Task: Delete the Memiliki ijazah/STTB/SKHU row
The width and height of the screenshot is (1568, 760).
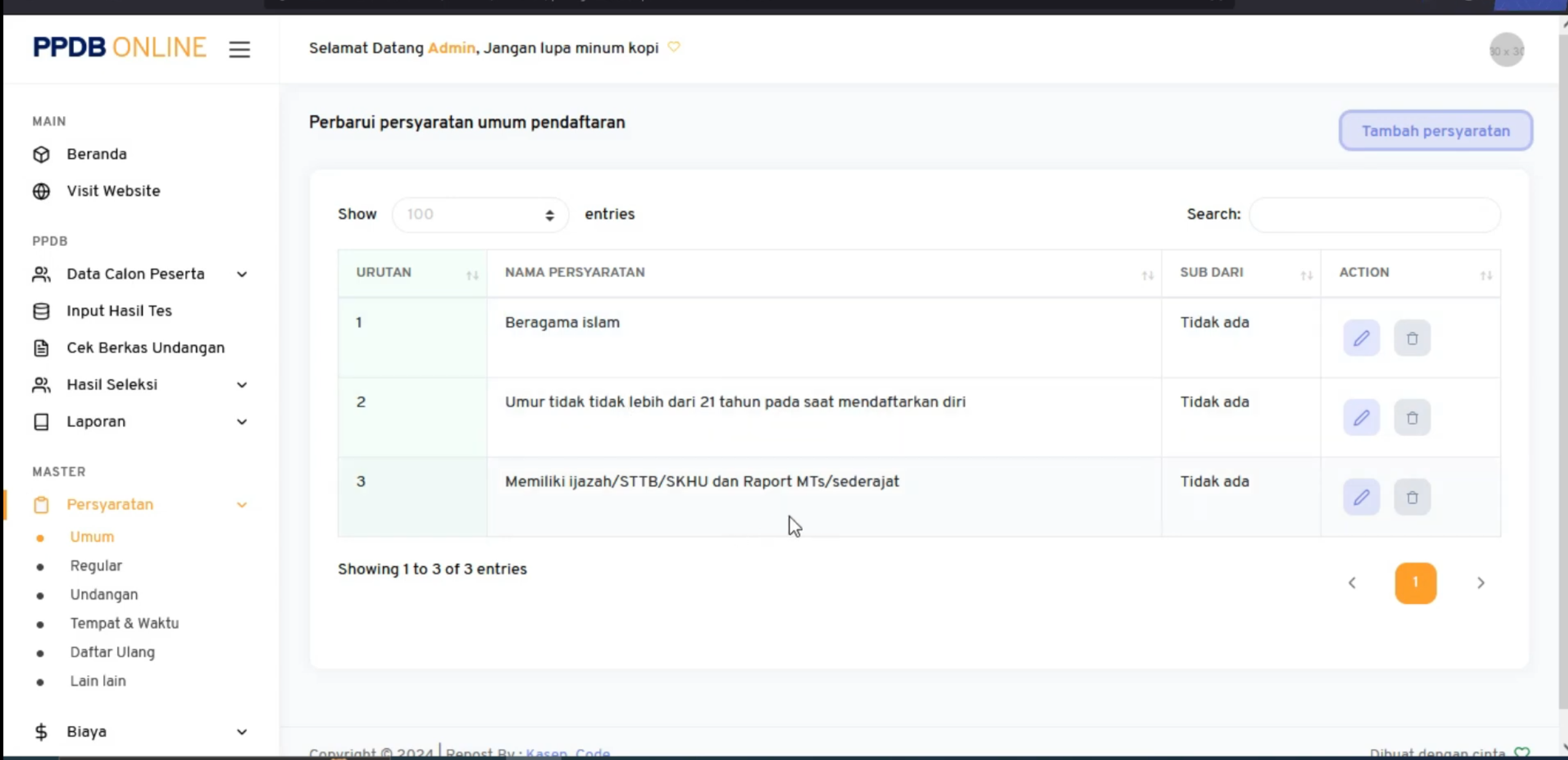Action: (1412, 497)
